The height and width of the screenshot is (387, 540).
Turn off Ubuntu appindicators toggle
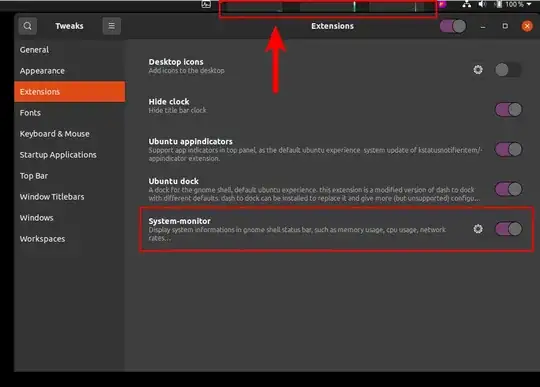pos(508,149)
